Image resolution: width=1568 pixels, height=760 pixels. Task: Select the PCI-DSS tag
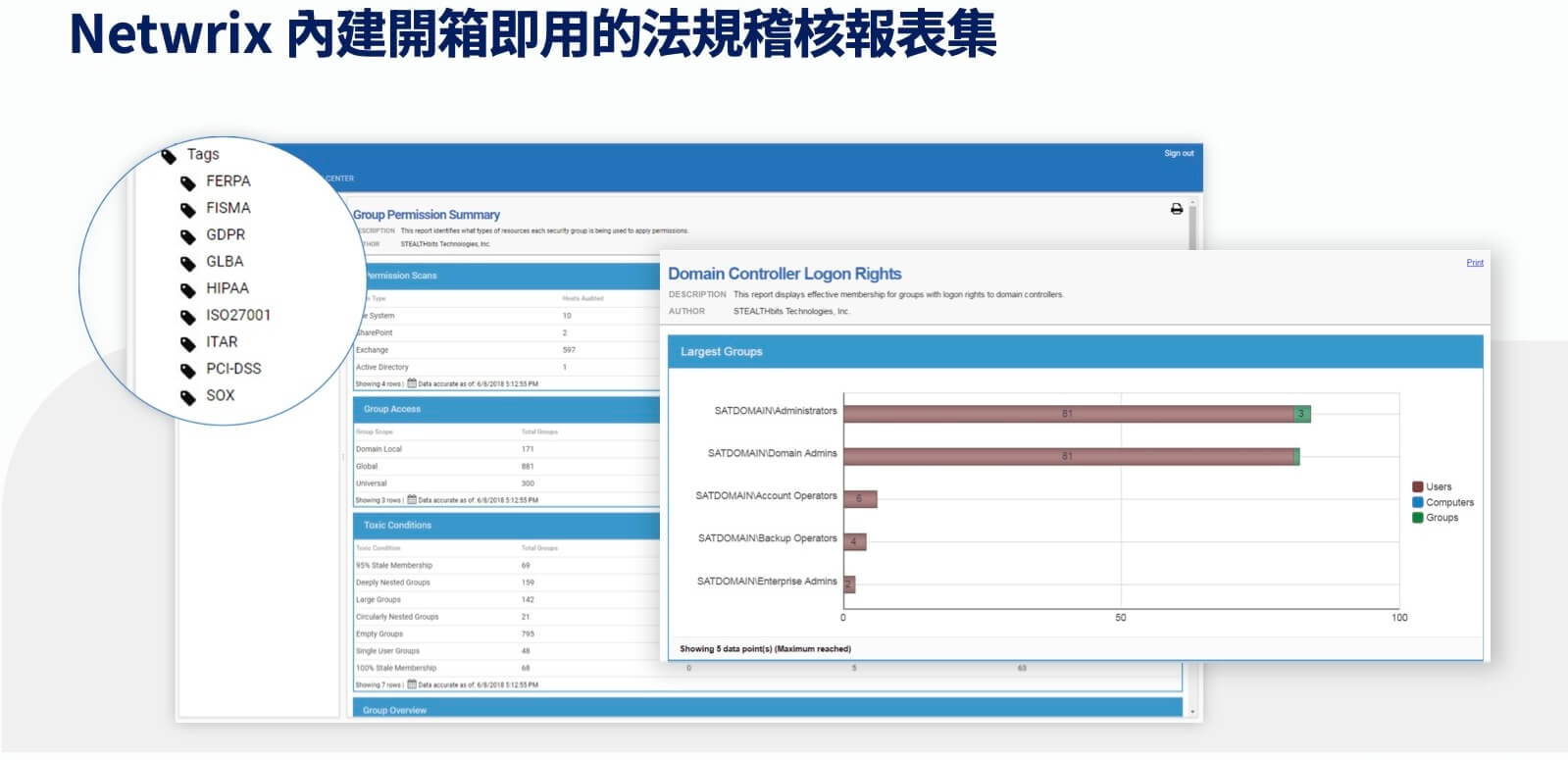[x=233, y=369]
